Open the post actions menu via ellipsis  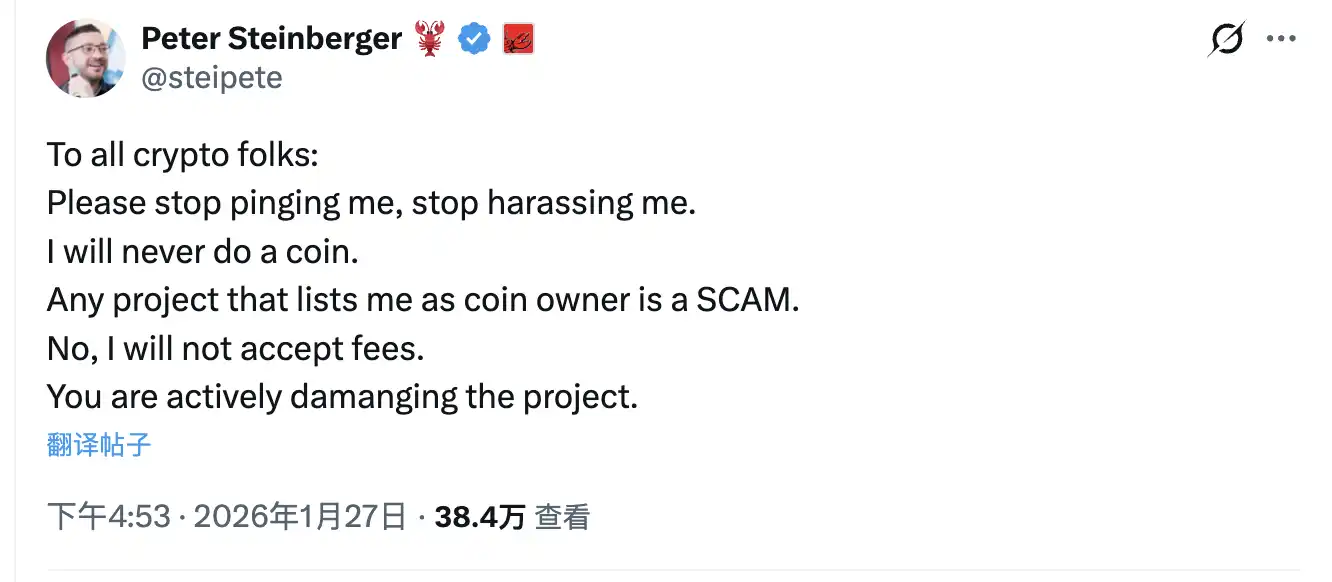pyautogui.click(x=1282, y=38)
